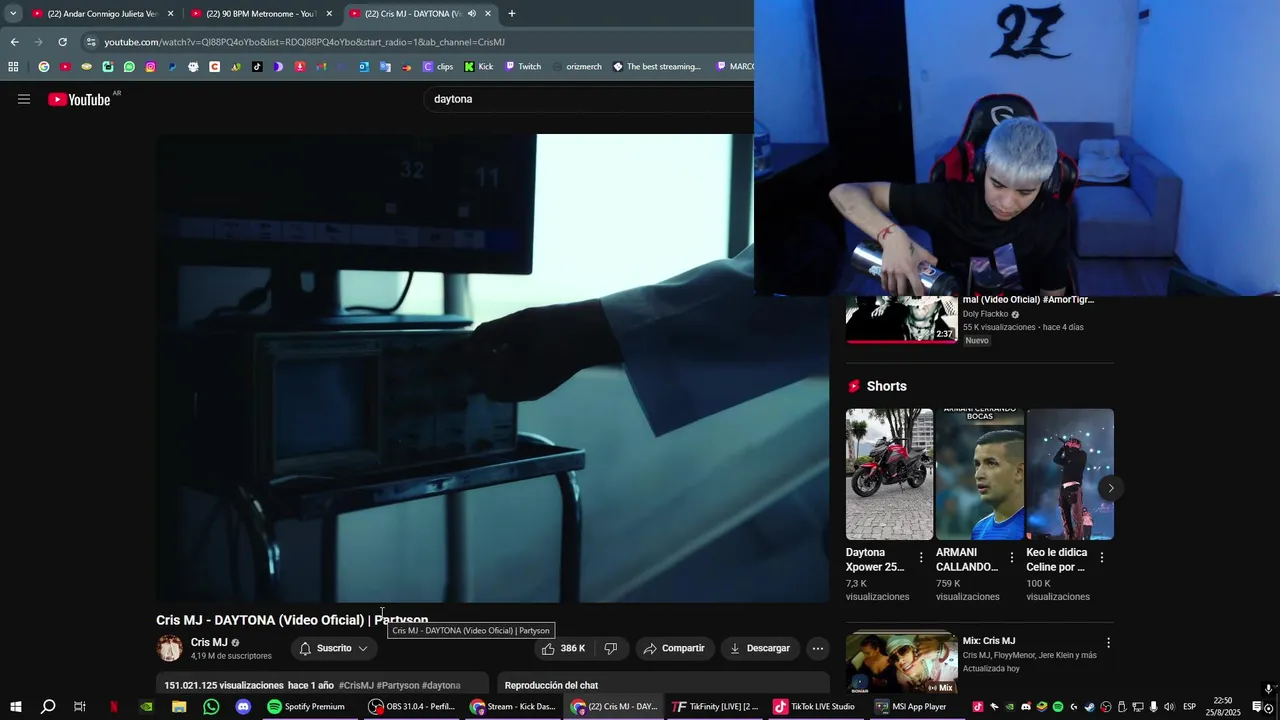Image resolution: width=1280 pixels, height=720 pixels.
Task: Open a new browser tab with plus
Action: tap(512, 14)
